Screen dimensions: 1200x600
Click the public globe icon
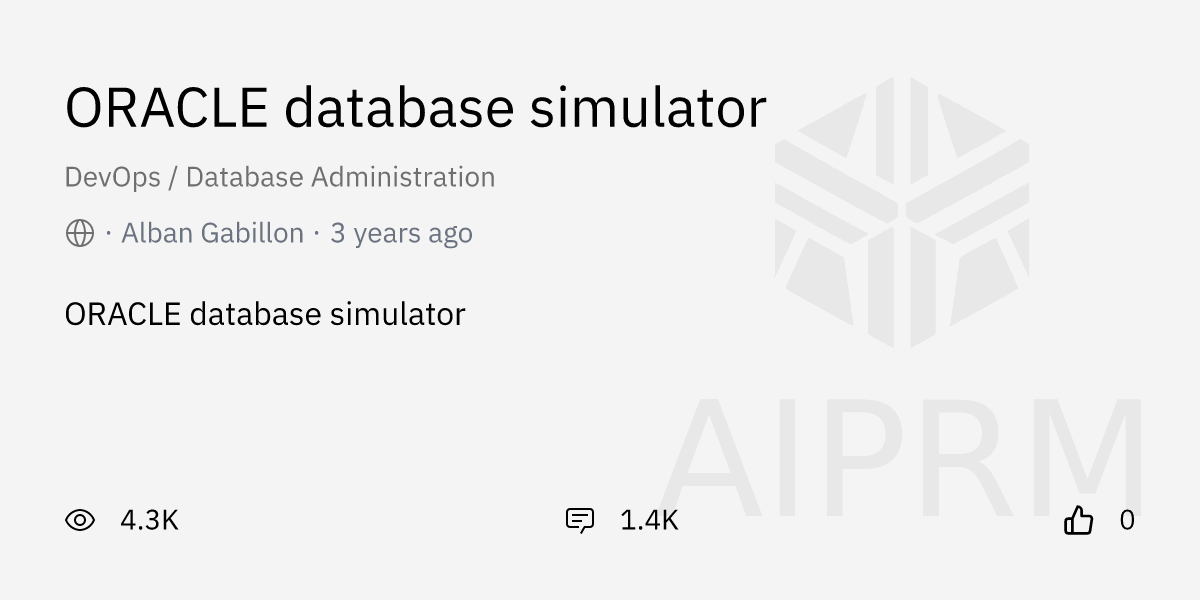click(x=80, y=234)
